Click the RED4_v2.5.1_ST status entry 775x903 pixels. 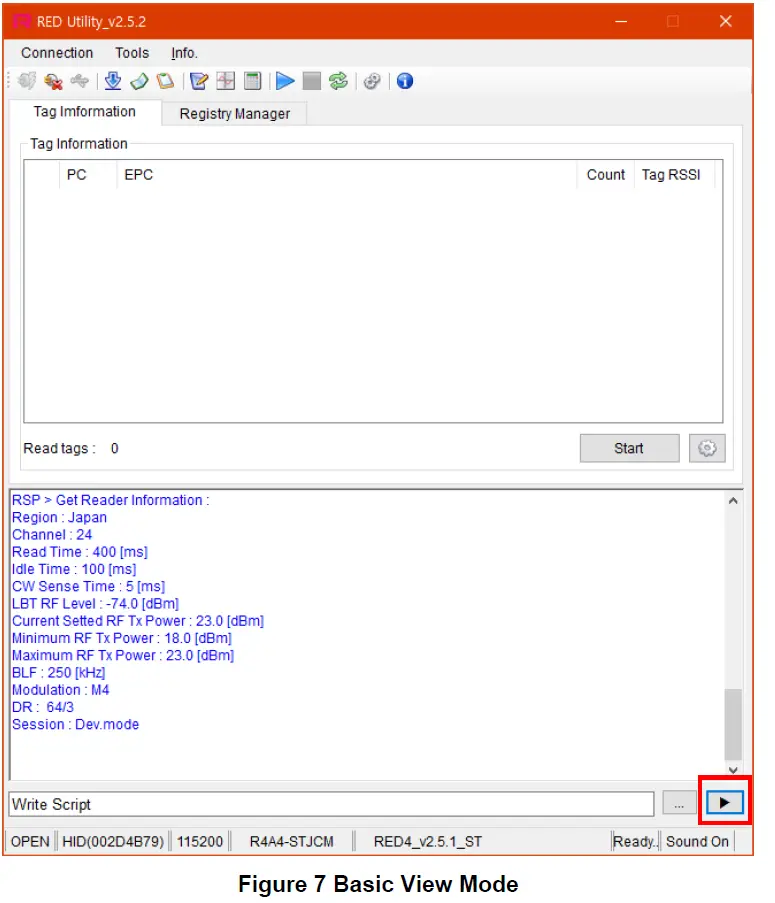428,841
